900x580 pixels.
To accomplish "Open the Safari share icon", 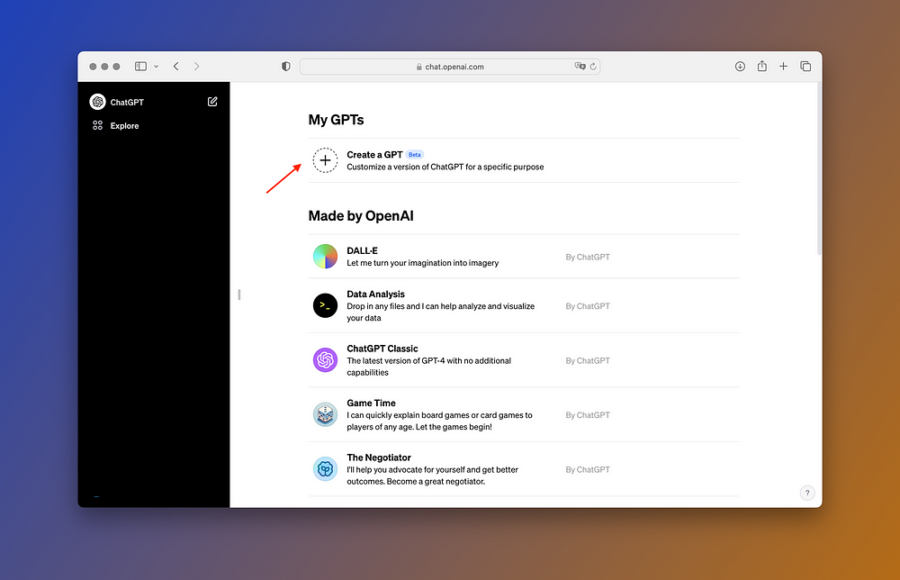I will (762, 66).
